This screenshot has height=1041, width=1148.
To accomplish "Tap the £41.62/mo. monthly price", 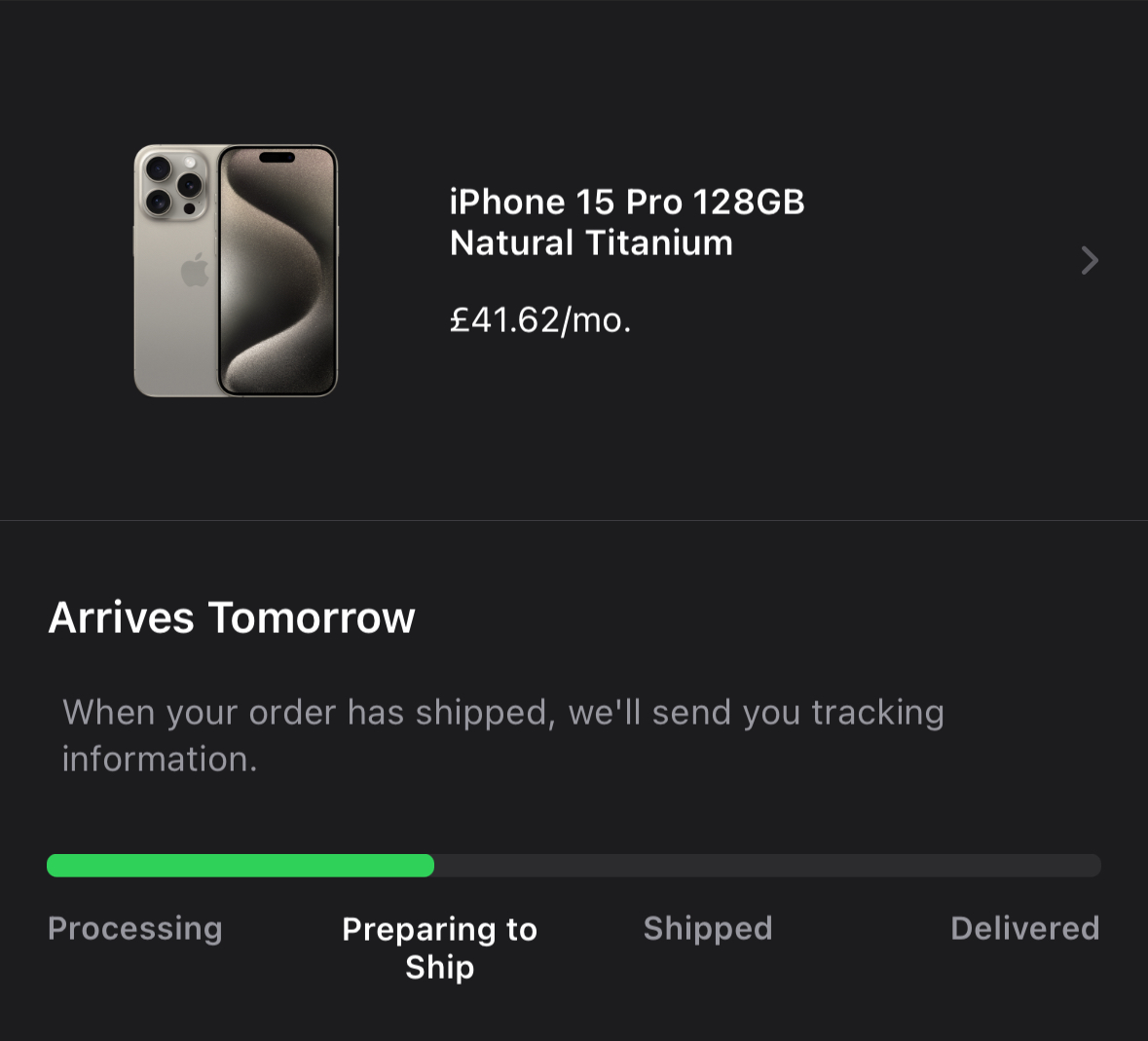I will click(540, 319).
